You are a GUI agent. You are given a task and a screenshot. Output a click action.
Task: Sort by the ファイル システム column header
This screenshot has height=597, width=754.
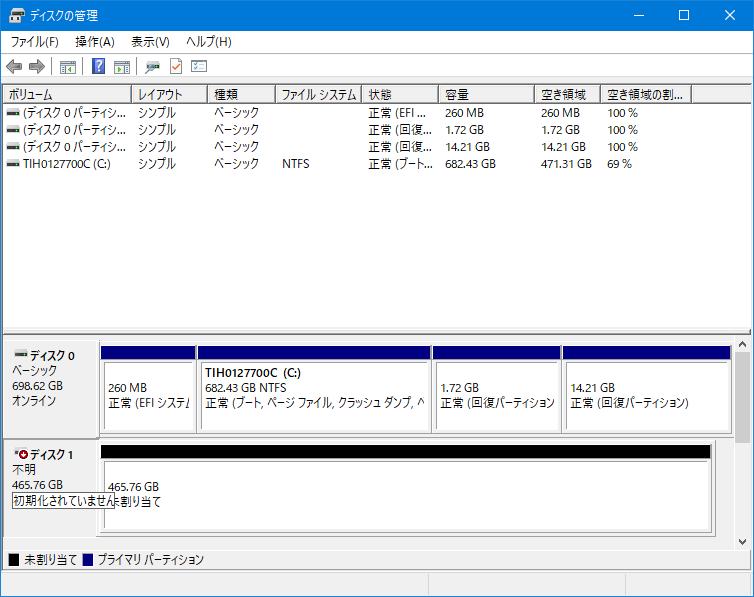pyautogui.click(x=318, y=94)
